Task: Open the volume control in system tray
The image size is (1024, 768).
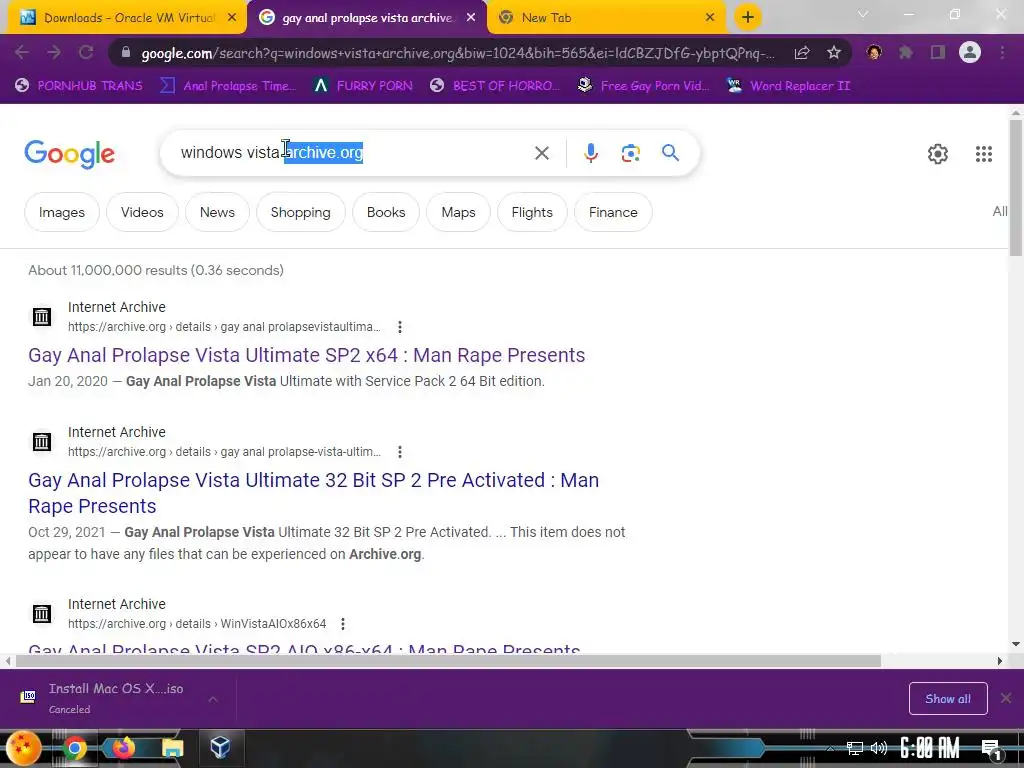Action: pos(878,748)
